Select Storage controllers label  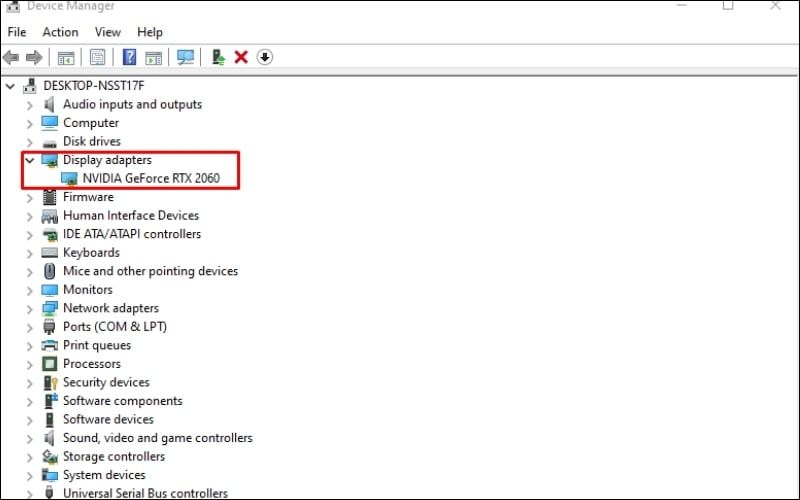pyautogui.click(x=114, y=457)
